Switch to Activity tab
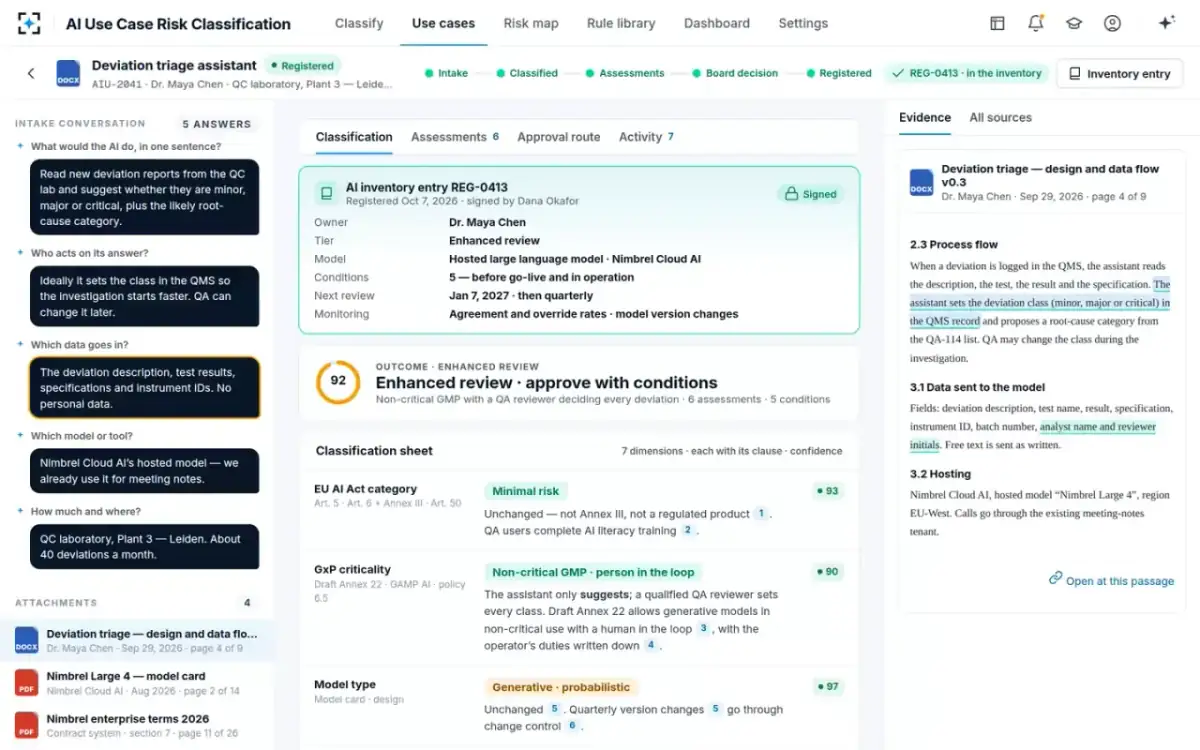 [646, 137]
